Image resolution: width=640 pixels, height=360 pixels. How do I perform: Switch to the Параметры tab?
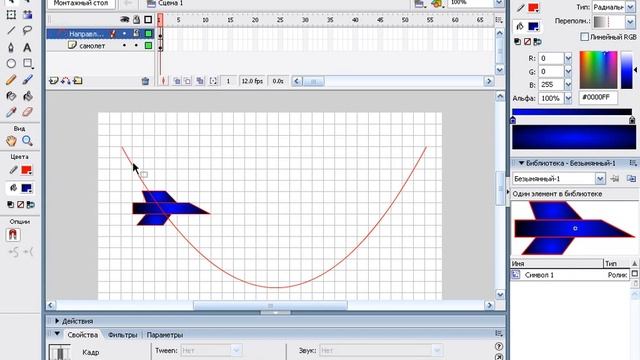[x=165, y=335]
